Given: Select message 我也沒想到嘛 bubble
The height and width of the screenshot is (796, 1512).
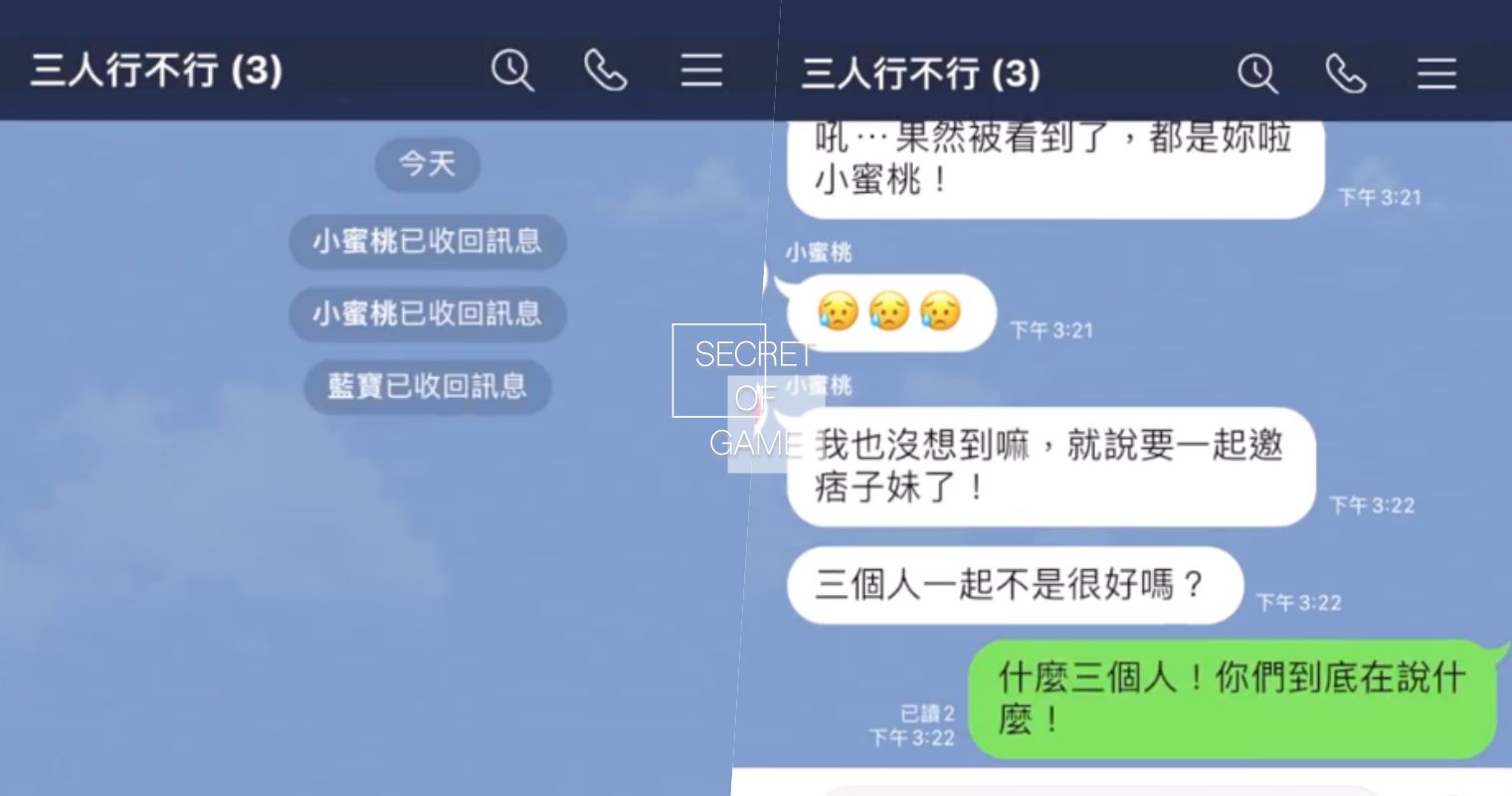Looking at the screenshot, I should click(1050, 467).
